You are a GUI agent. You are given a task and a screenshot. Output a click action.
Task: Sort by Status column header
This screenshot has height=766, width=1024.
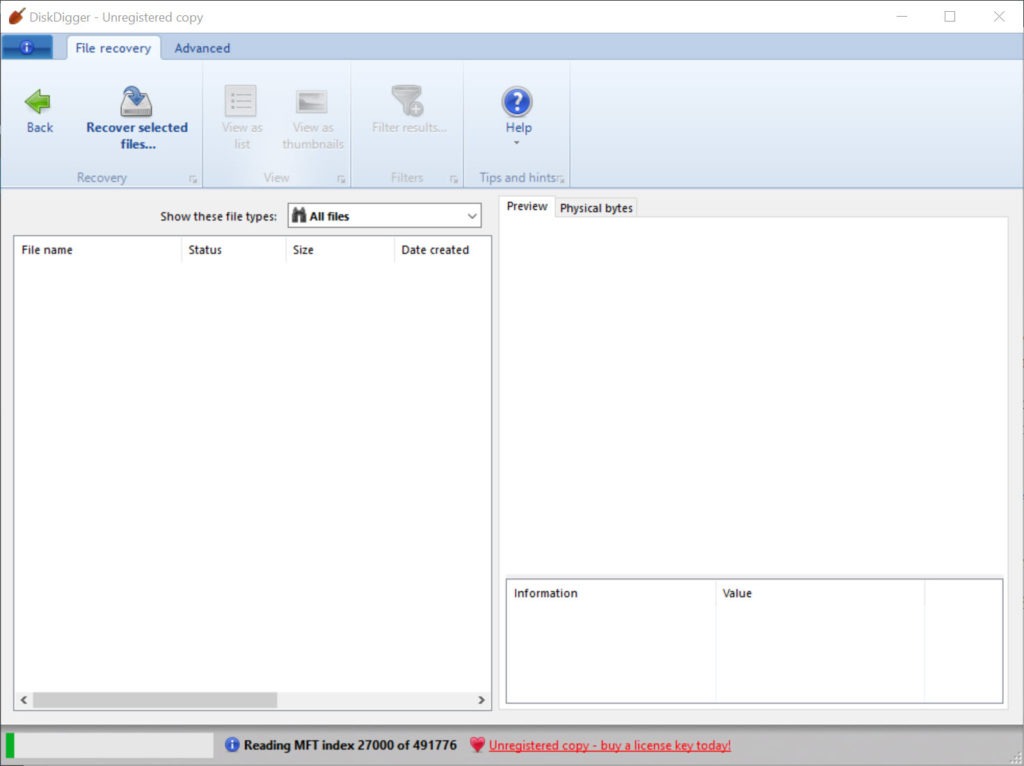(x=233, y=249)
